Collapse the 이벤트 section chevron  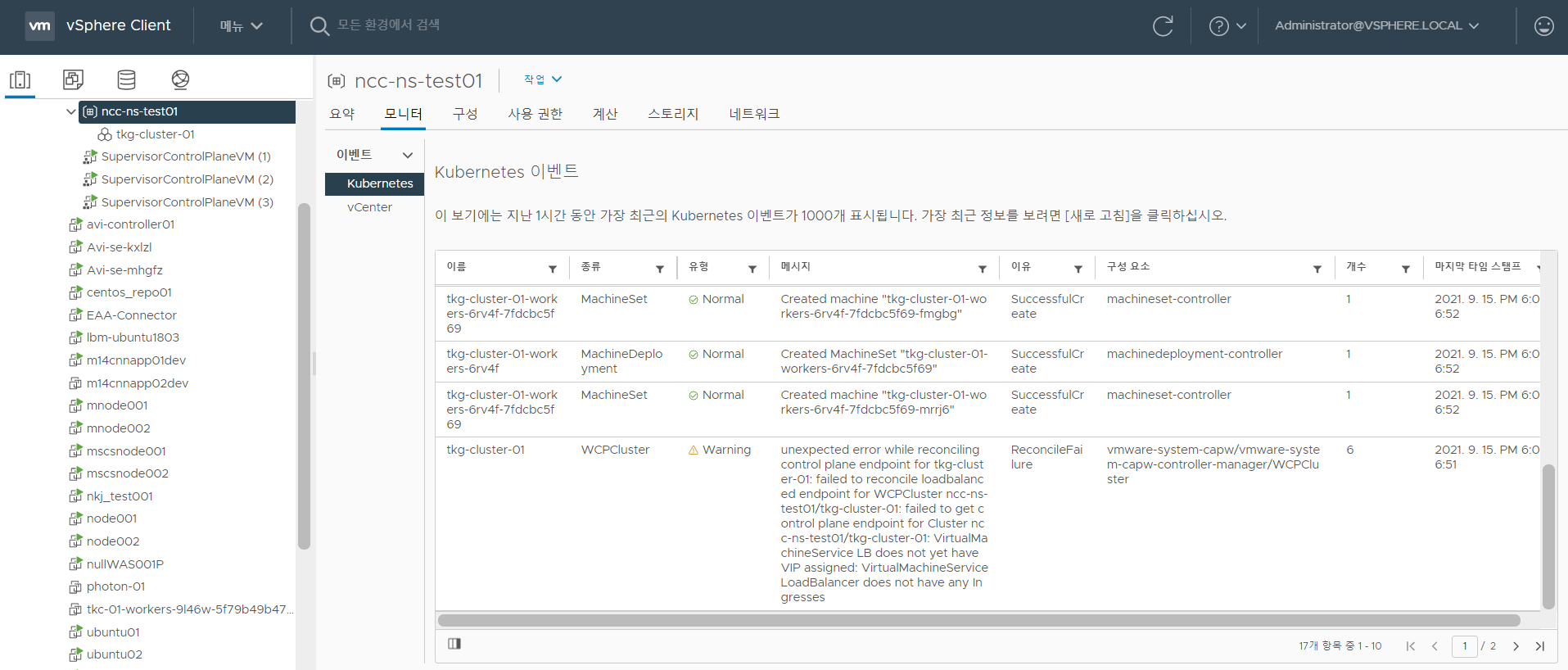408,155
